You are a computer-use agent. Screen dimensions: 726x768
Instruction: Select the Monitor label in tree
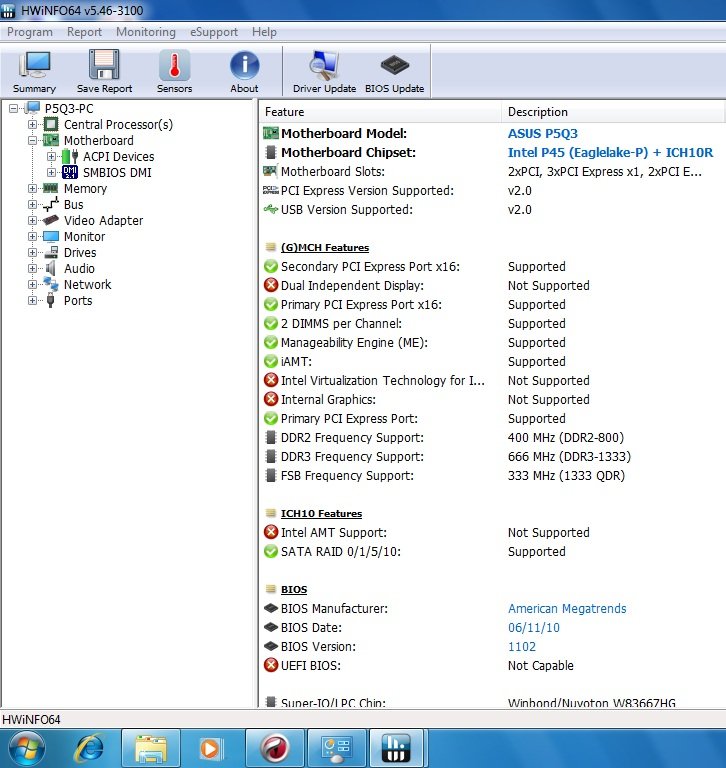[x=84, y=237]
